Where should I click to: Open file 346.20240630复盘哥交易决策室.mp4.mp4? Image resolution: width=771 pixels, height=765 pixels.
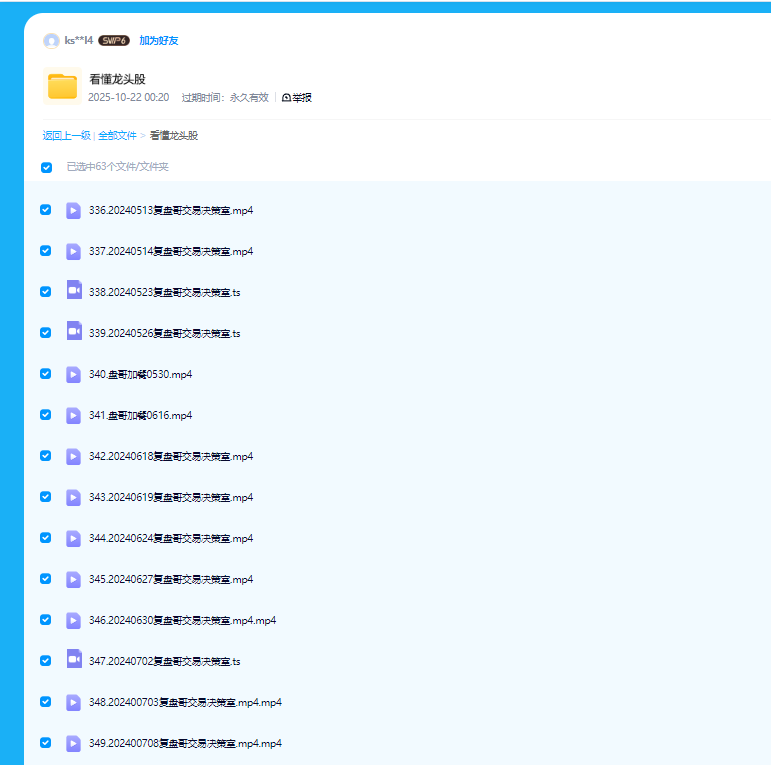(x=182, y=620)
